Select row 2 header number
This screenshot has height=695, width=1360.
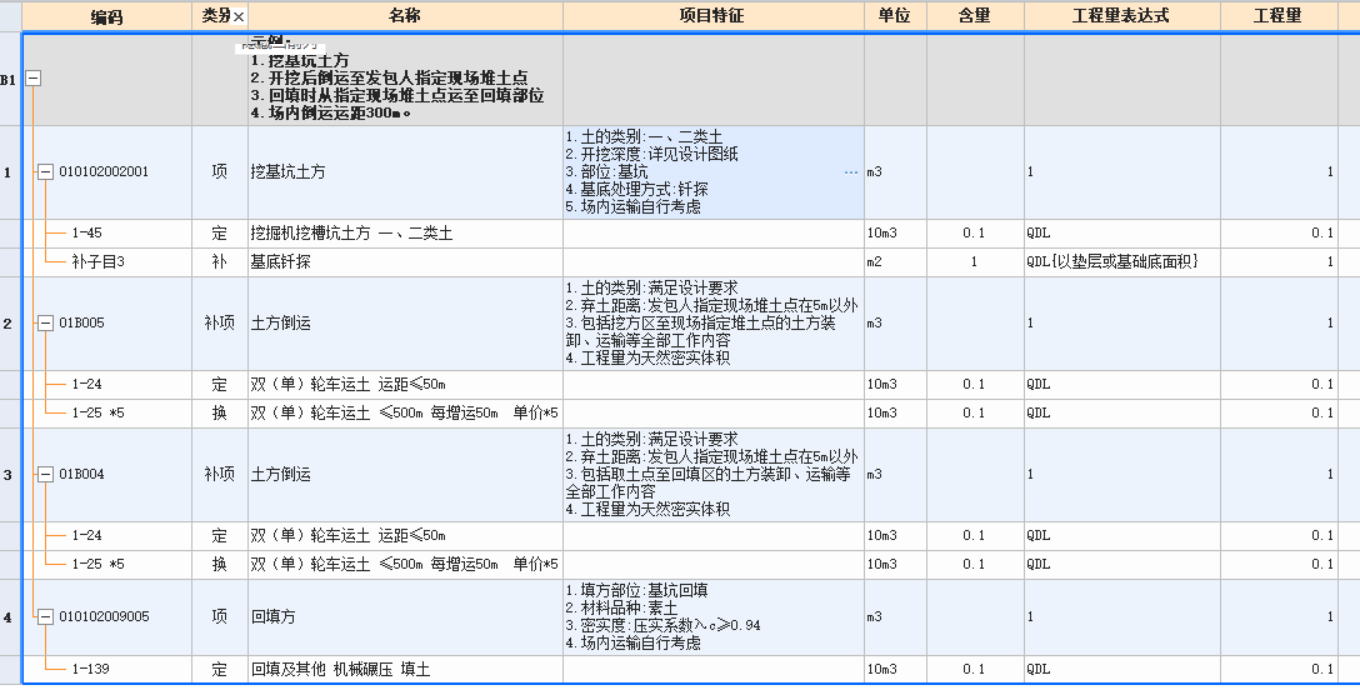[x=10, y=323]
